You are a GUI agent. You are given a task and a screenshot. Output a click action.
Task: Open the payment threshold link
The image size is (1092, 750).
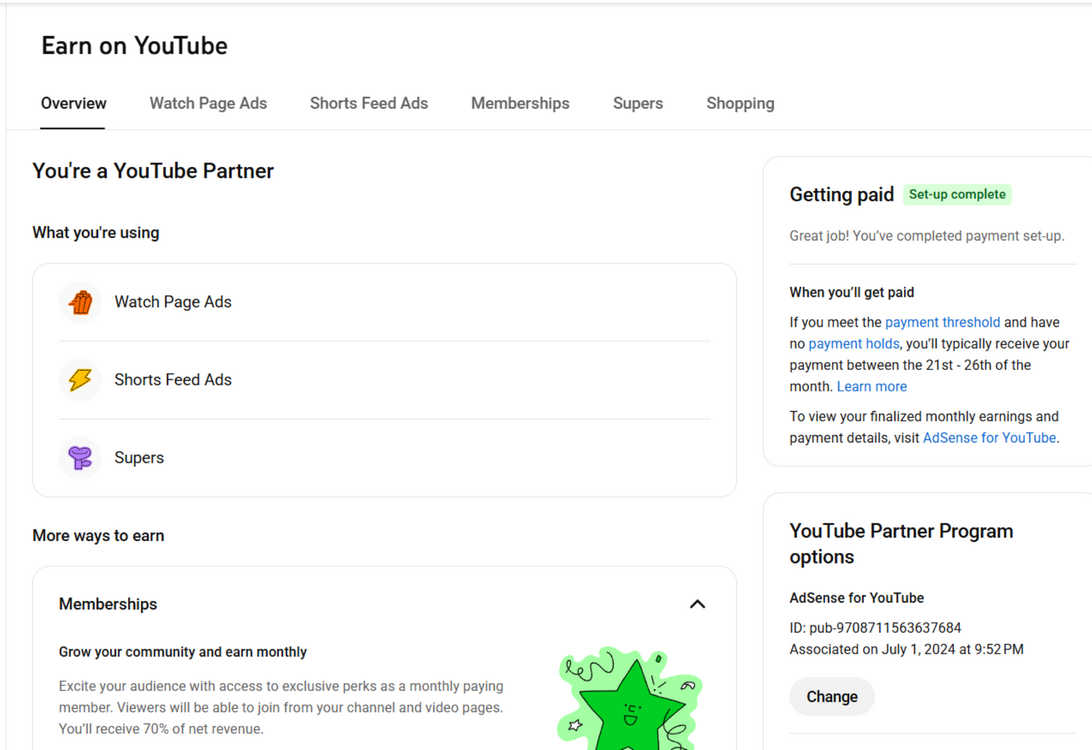[942, 322]
